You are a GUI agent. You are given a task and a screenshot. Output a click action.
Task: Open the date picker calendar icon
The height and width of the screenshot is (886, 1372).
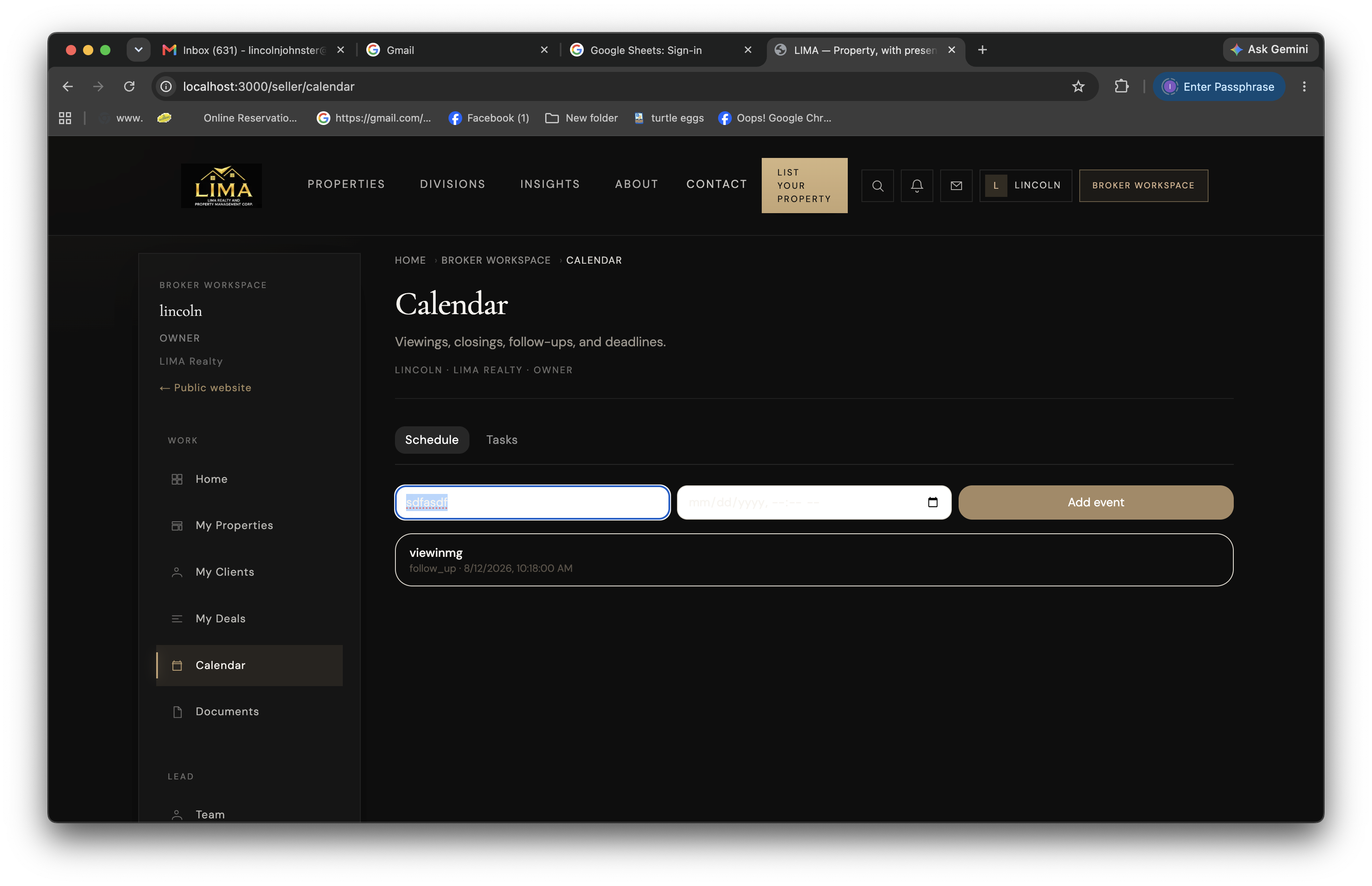[x=932, y=502]
